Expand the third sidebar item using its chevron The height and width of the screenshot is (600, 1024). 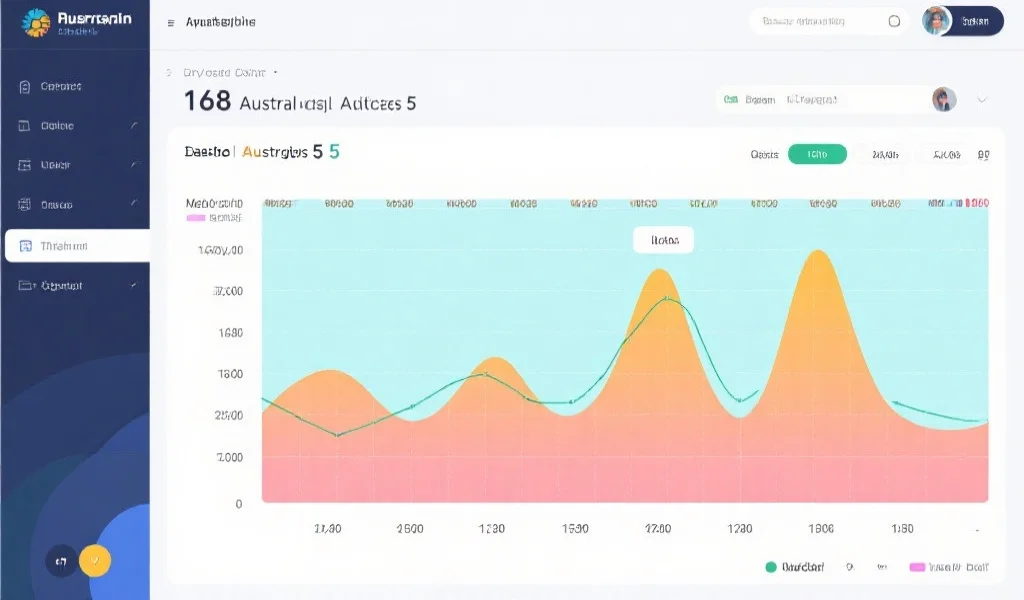tap(134, 164)
